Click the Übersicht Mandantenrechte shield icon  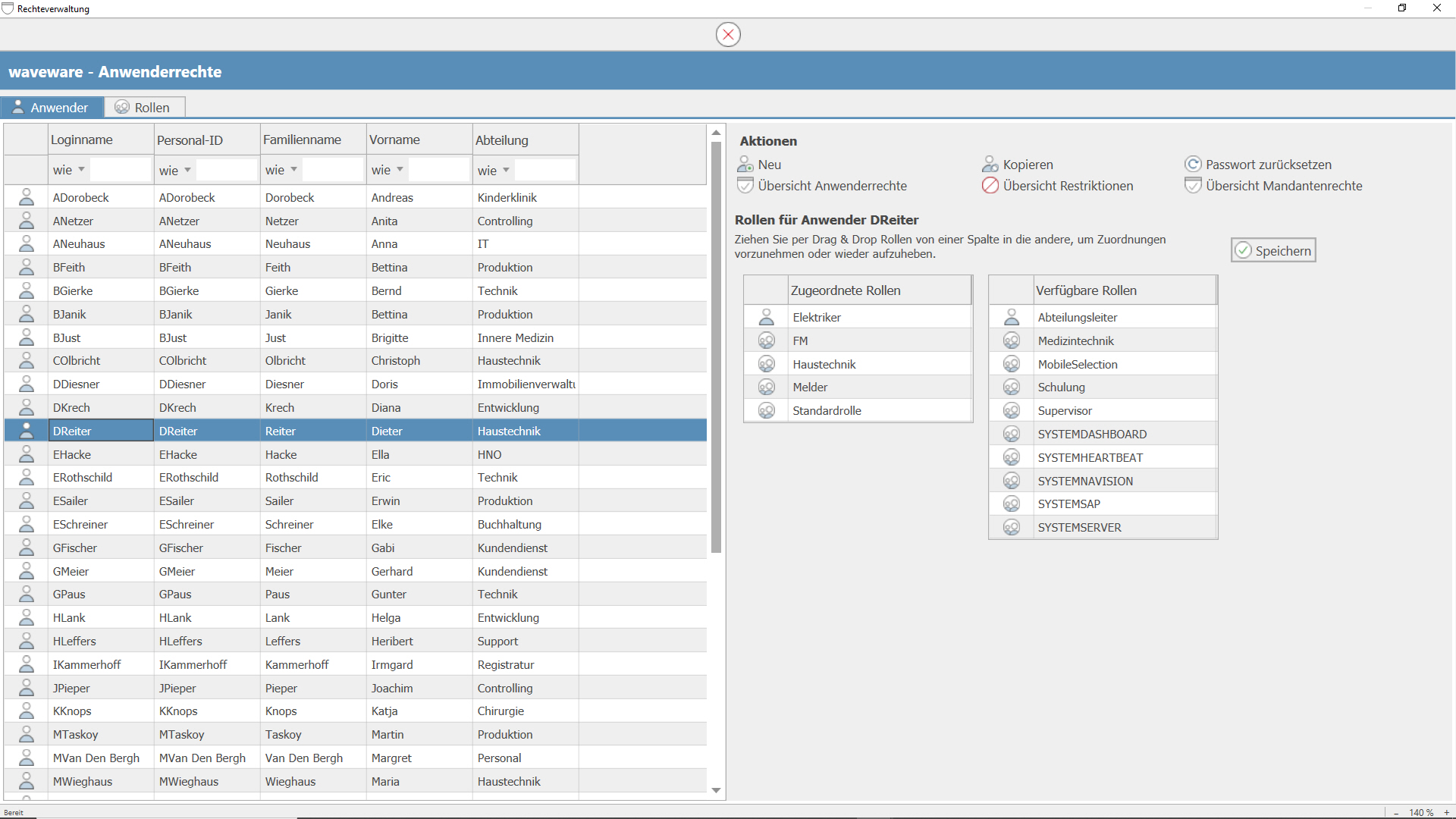click(1193, 186)
